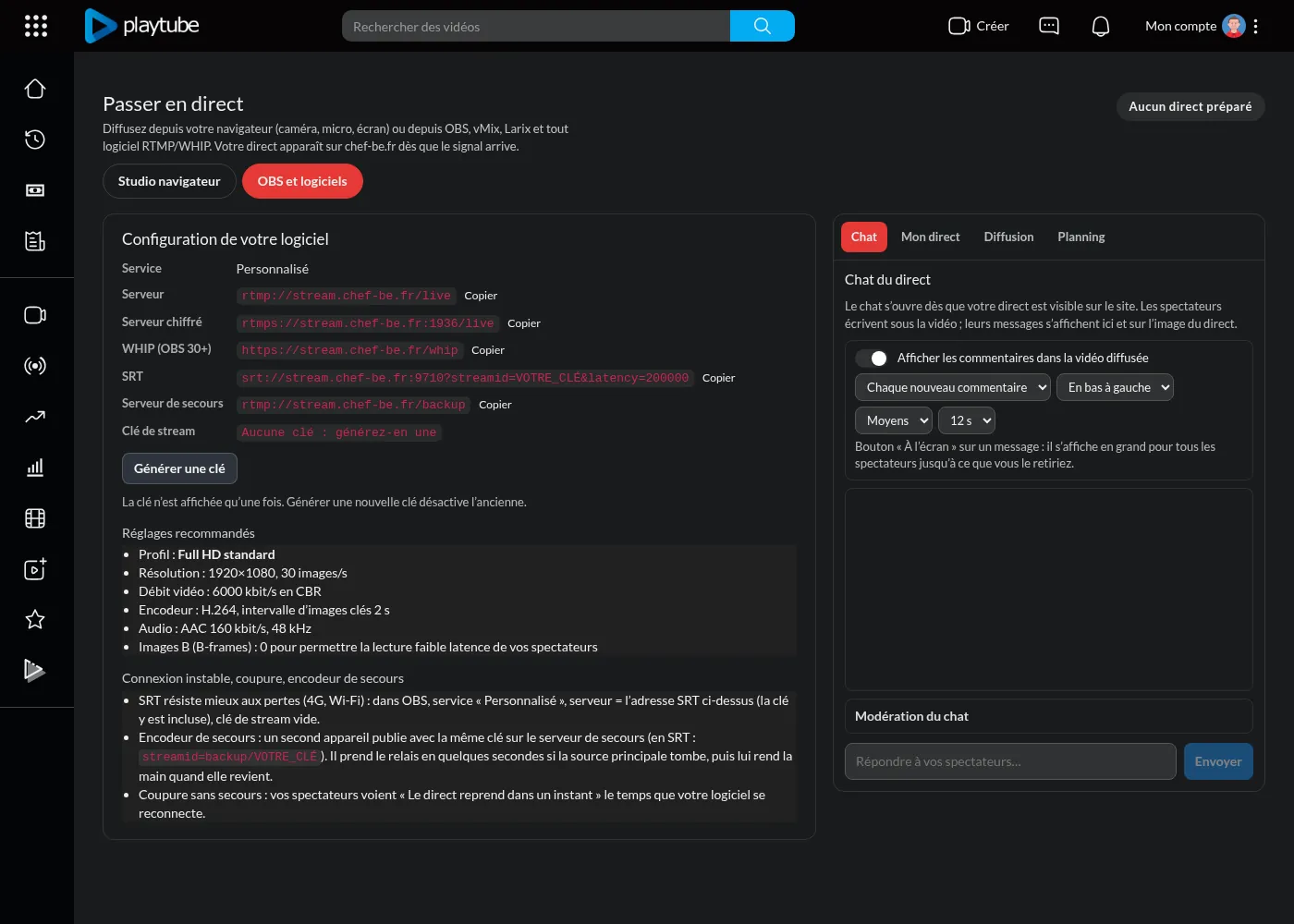
Task: Focus the "Répondre à vos spectateurs" field
Action: (1010, 761)
